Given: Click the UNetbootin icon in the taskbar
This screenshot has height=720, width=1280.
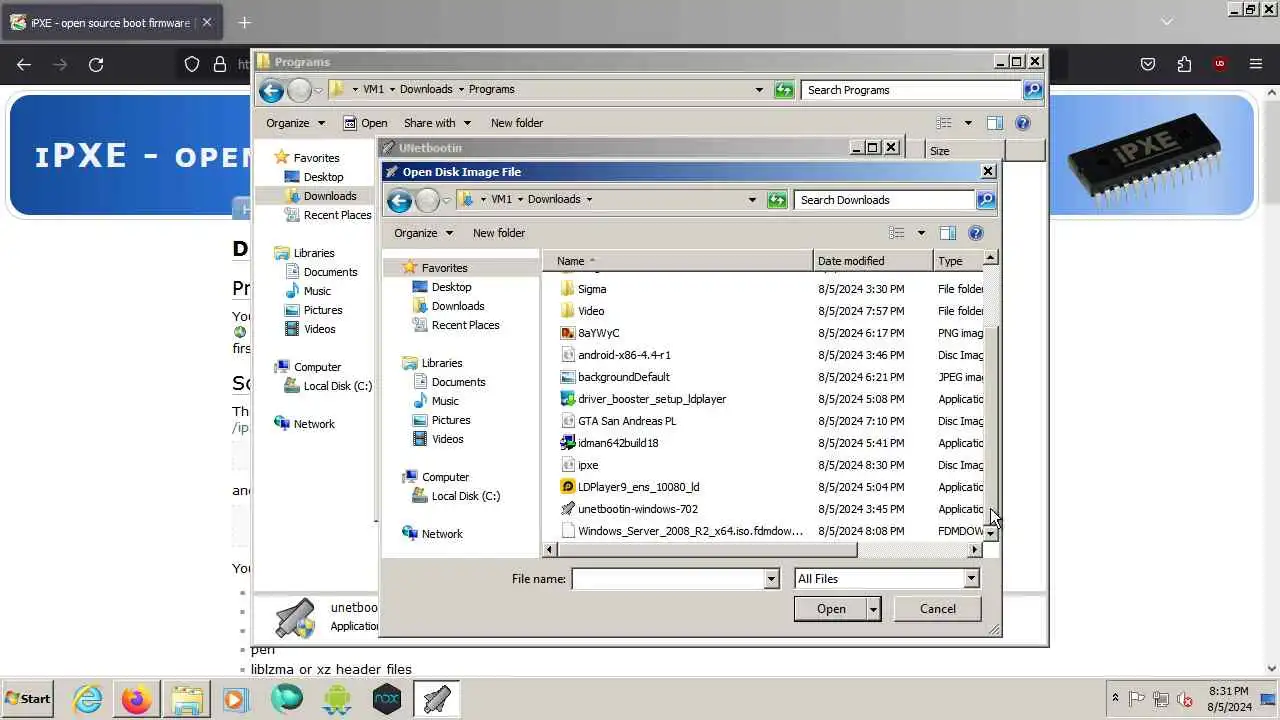Looking at the screenshot, I should [436, 699].
